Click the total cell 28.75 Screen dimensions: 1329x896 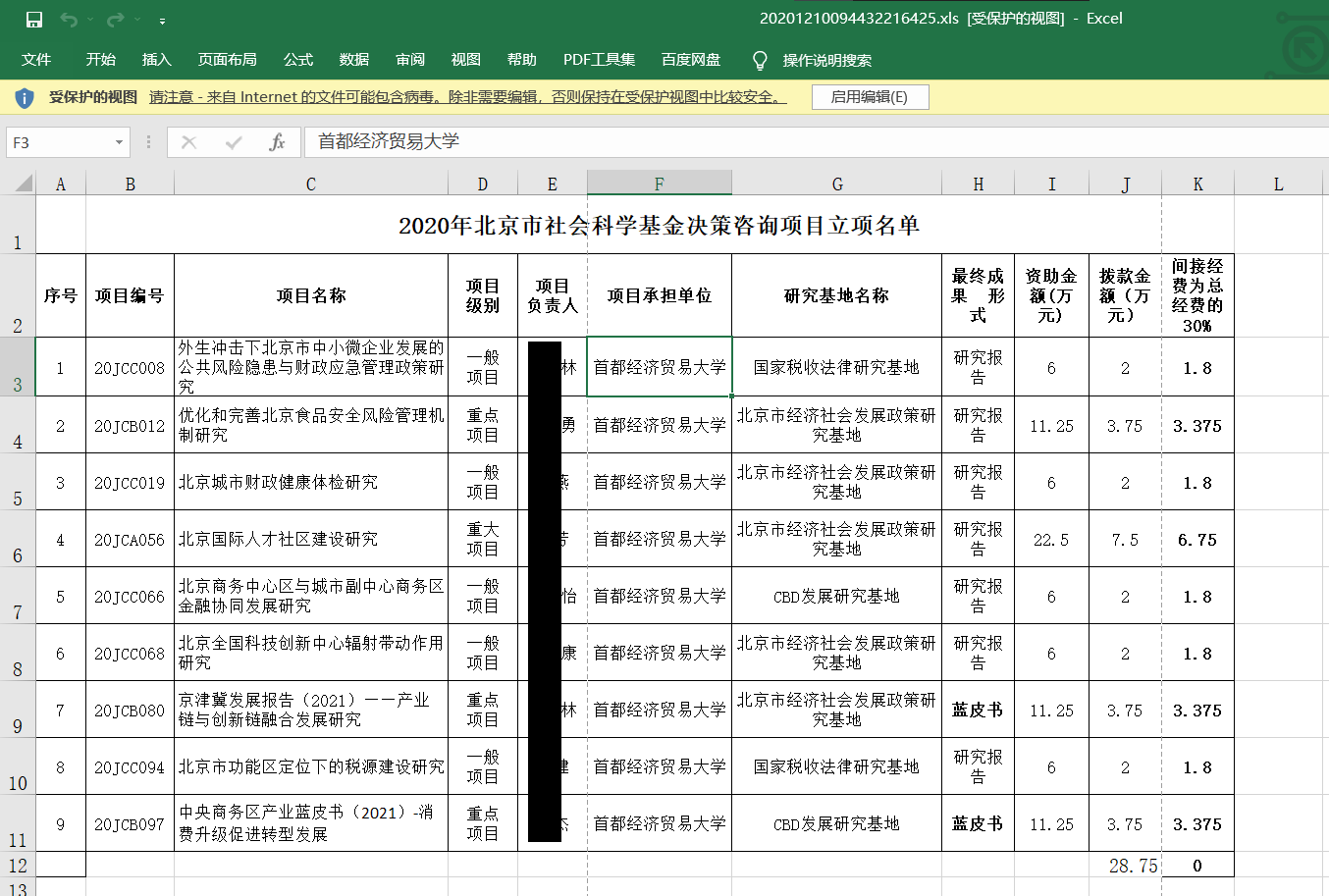pos(1125,865)
